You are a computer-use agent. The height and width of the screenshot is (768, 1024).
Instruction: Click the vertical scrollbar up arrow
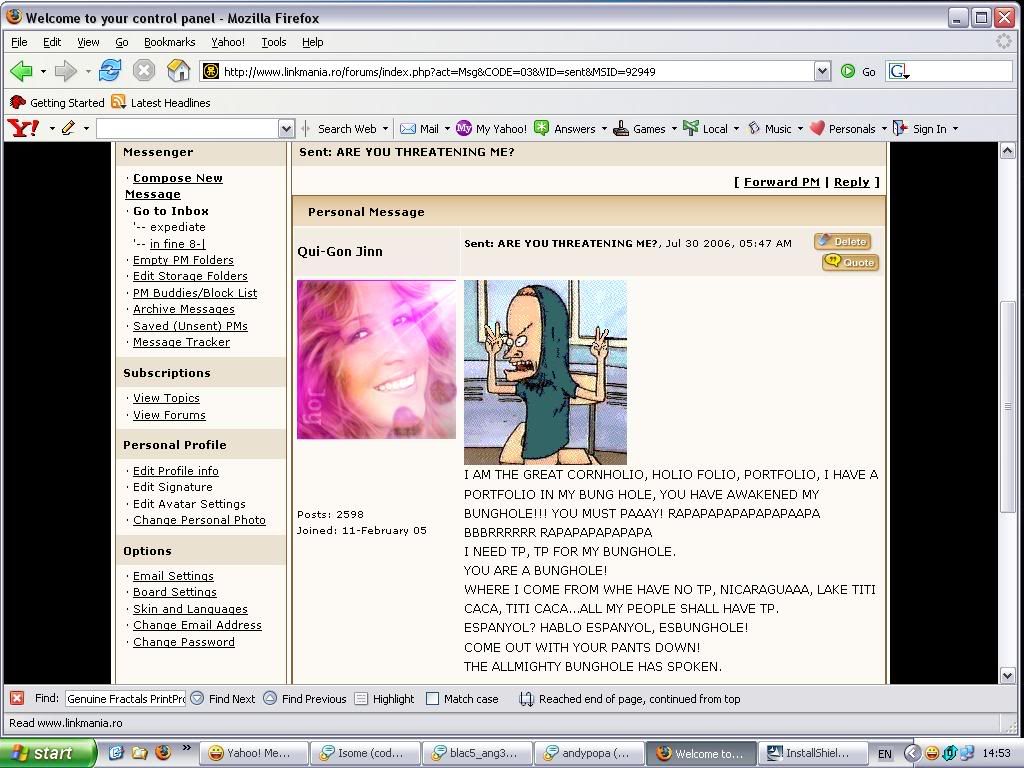[1007, 151]
